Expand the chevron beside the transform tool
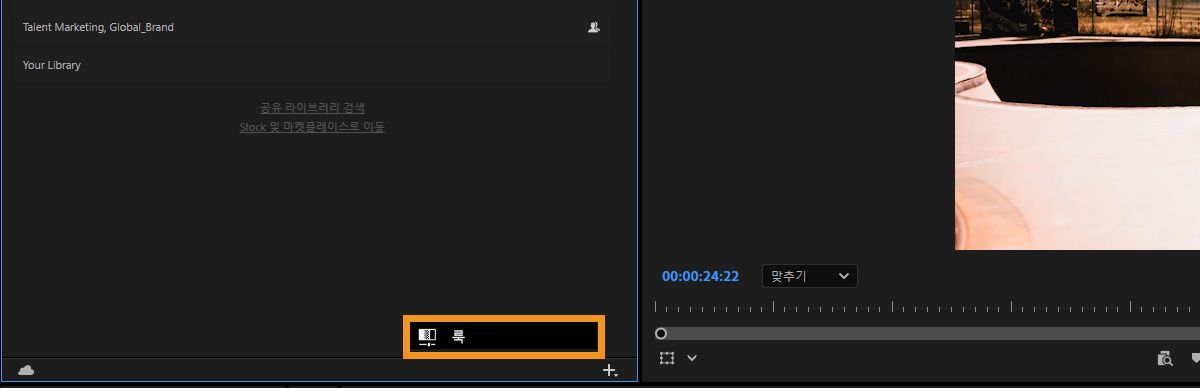The width and height of the screenshot is (1200, 388). (x=691, y=357)
